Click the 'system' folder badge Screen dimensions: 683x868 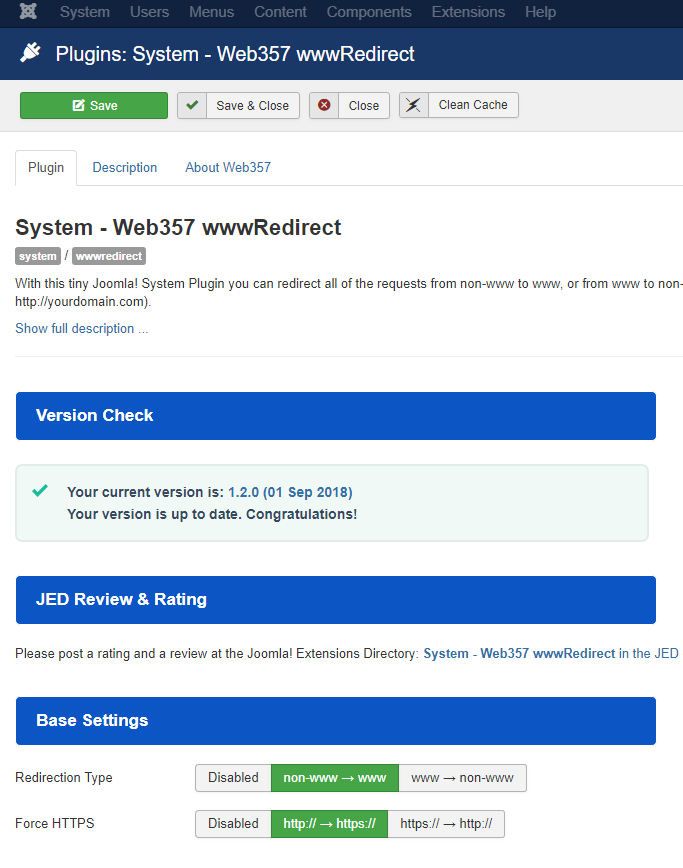click(x=38, y=256)
